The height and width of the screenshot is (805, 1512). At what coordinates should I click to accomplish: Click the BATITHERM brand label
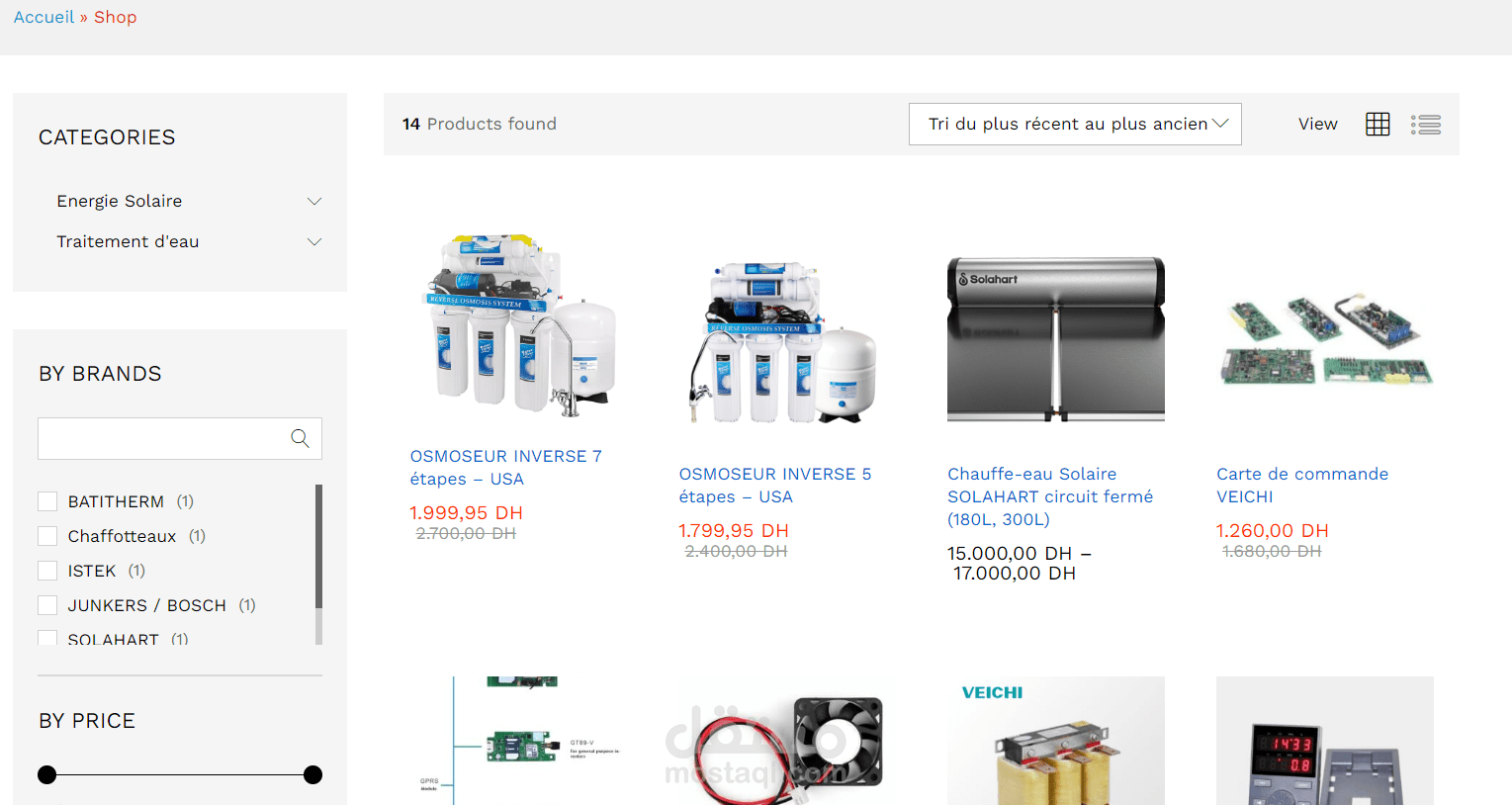[116, 501]
